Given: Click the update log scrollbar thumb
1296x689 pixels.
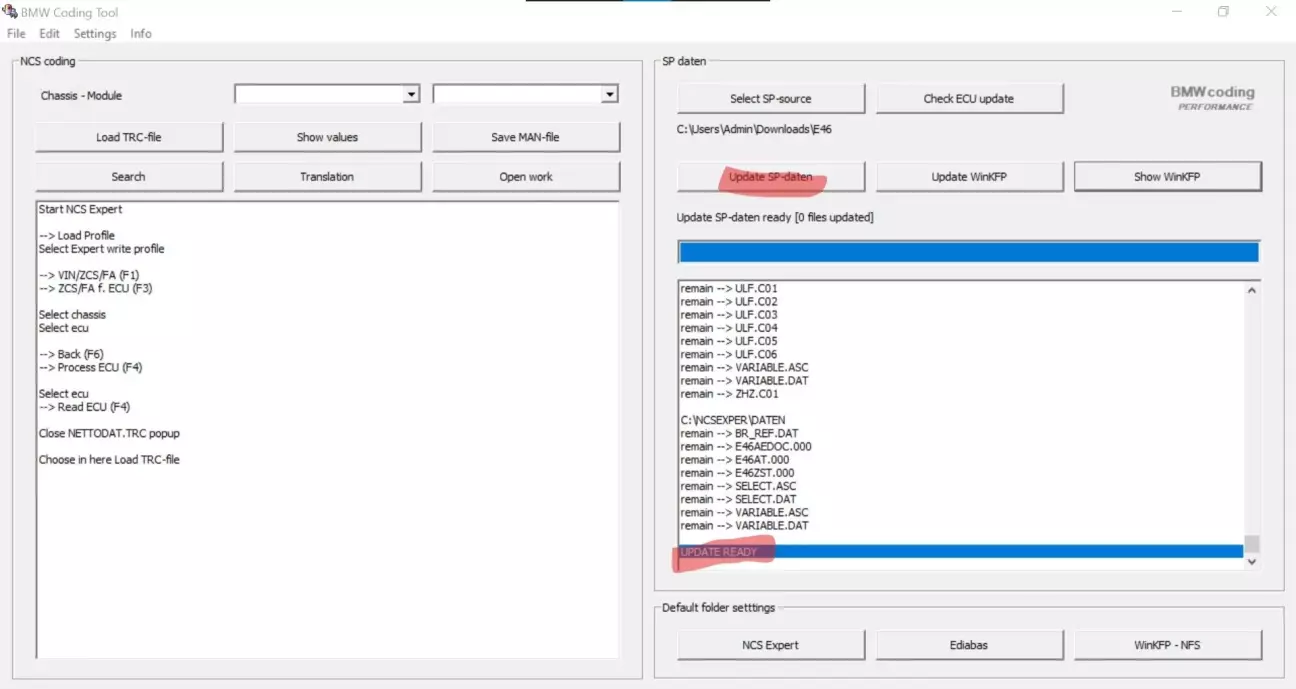Looking at the screenshot, I should point(1251,544).
